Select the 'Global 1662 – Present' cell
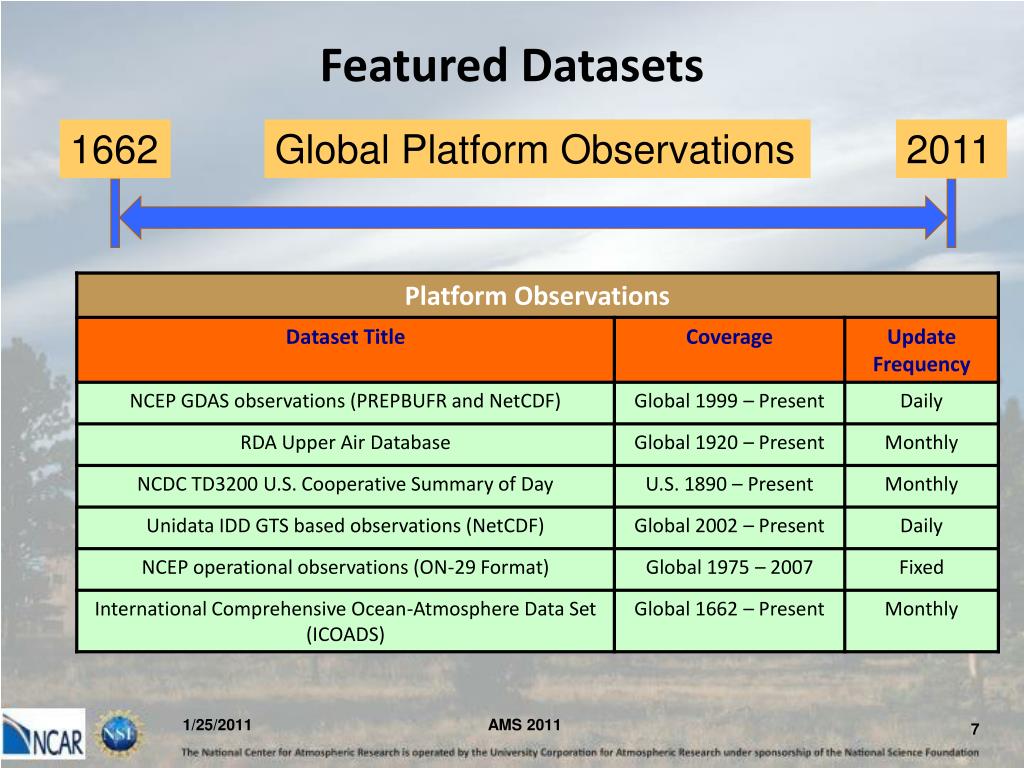1024x768 pixels. coord(729,621)
